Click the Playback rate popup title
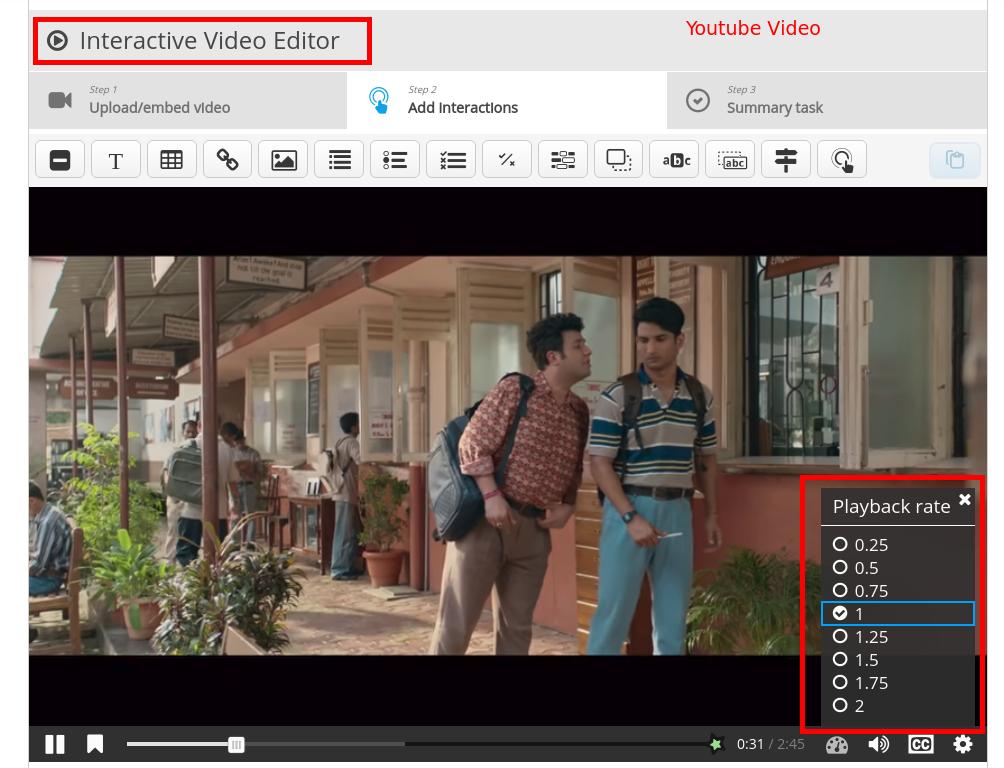The width and height of the screenshot is (1004, 768). [891, 507]
